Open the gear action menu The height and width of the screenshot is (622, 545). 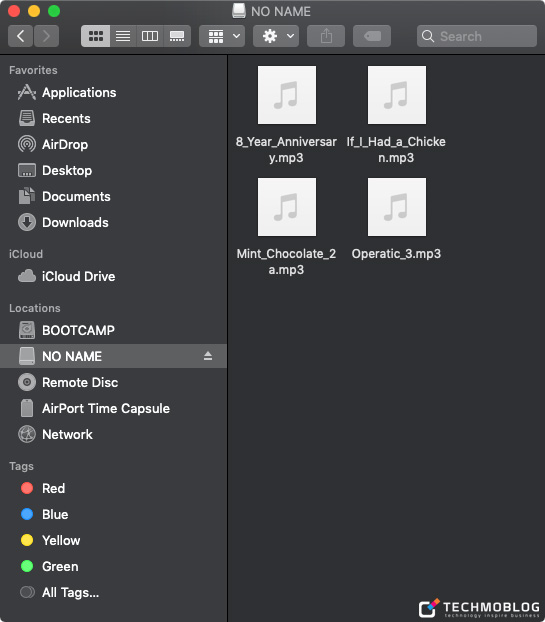click(x=276, y=36)
